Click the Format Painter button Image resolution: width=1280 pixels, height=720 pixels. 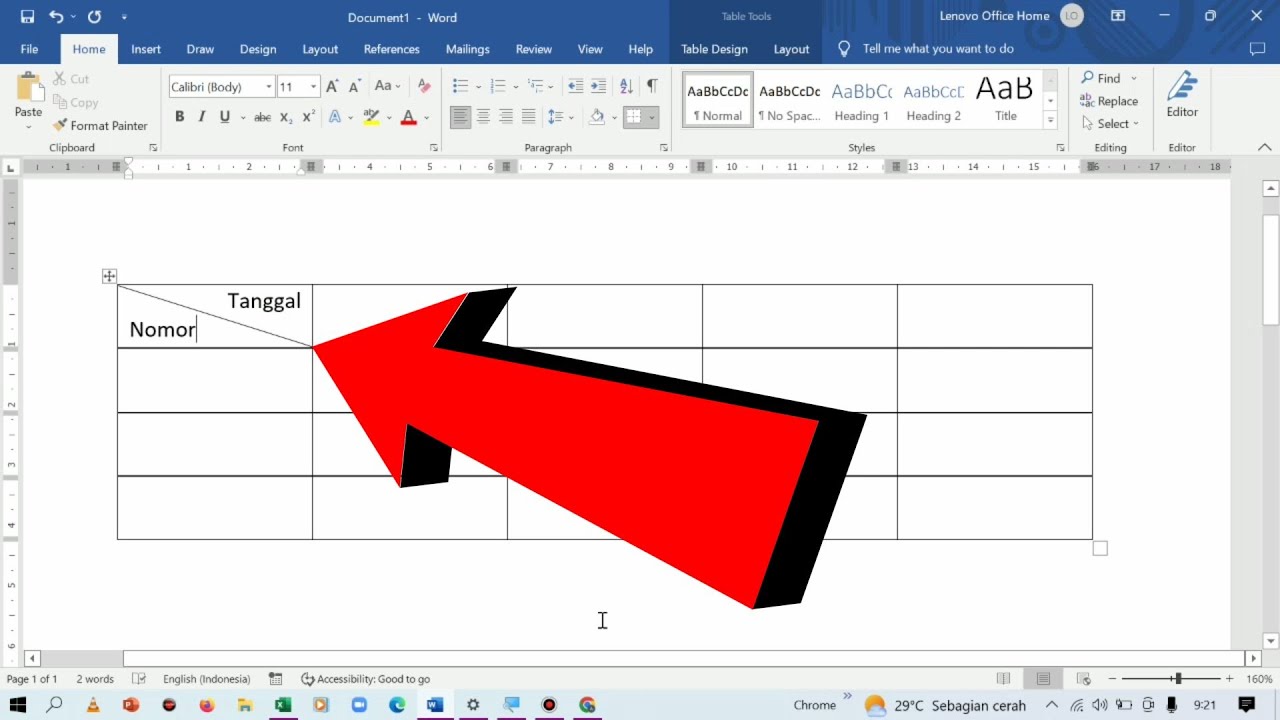click(x=100, y=126)
